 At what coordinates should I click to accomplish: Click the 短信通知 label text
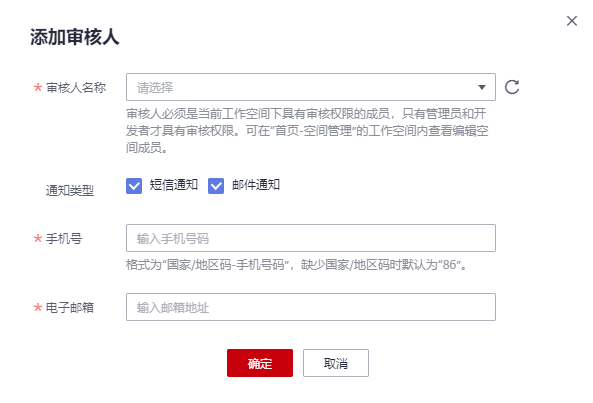[x=174, y=185]
